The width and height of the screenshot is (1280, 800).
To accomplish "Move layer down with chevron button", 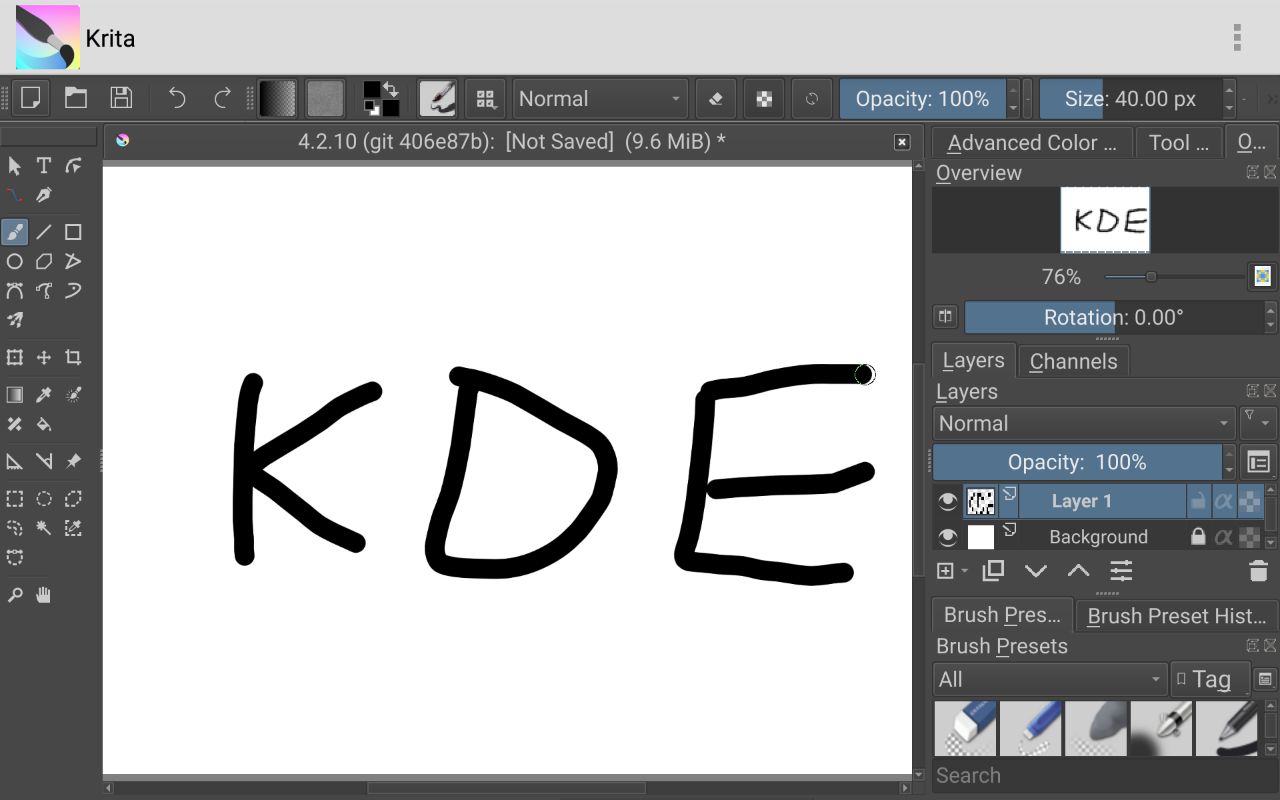I will click(1036, 571).
